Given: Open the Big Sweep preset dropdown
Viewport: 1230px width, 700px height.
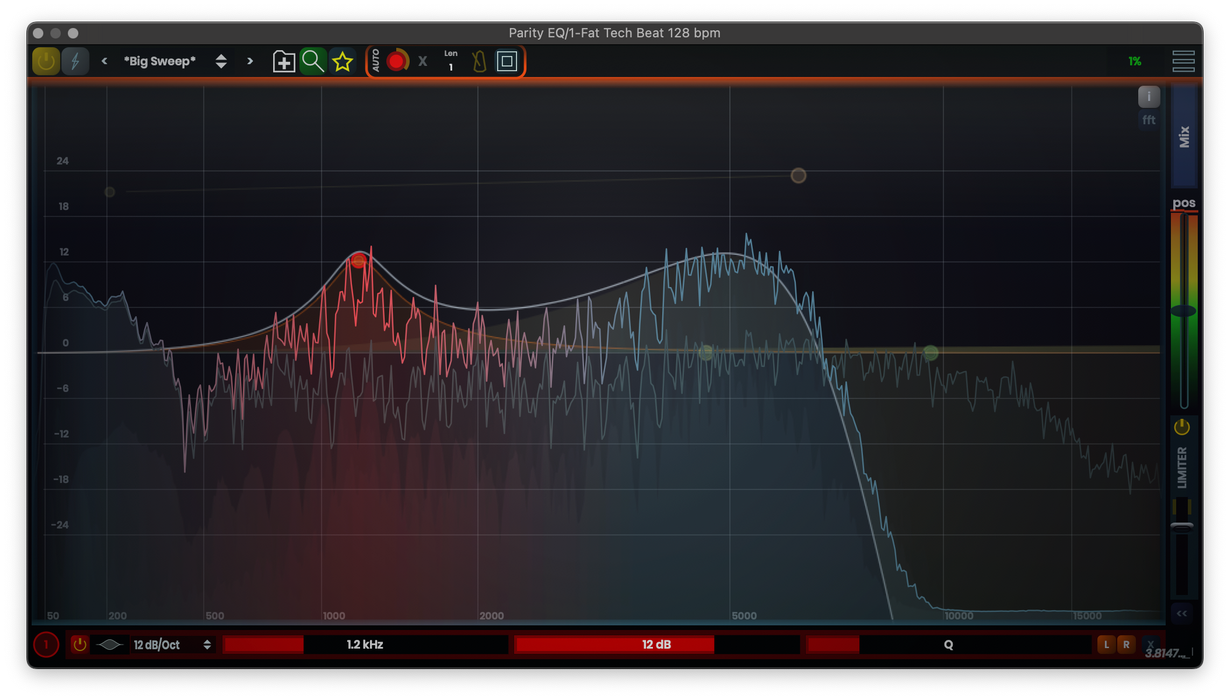Looking at the screenshot, I should point(160,61).
